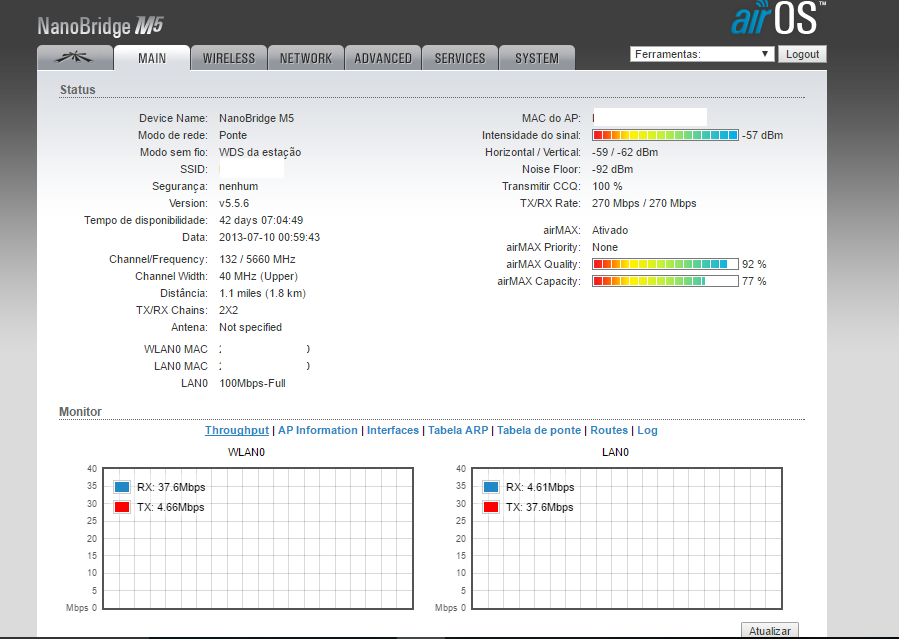Click the airMAX value 'Ativado'
This screenshot has height=639, width=899.
pos(610,230)
